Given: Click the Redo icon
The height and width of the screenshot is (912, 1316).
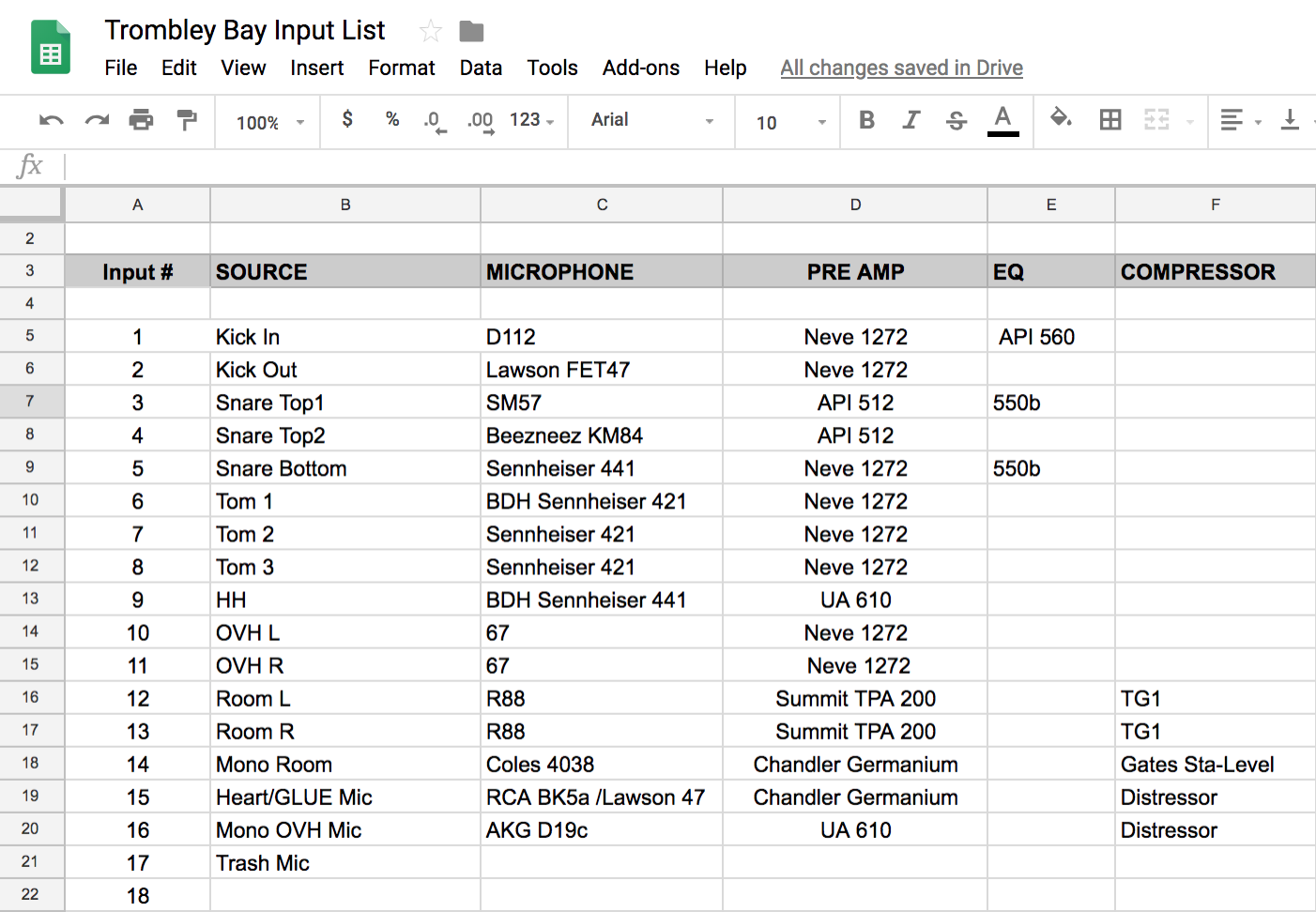Looking at the screenshot, I should [x=96, y=121].
